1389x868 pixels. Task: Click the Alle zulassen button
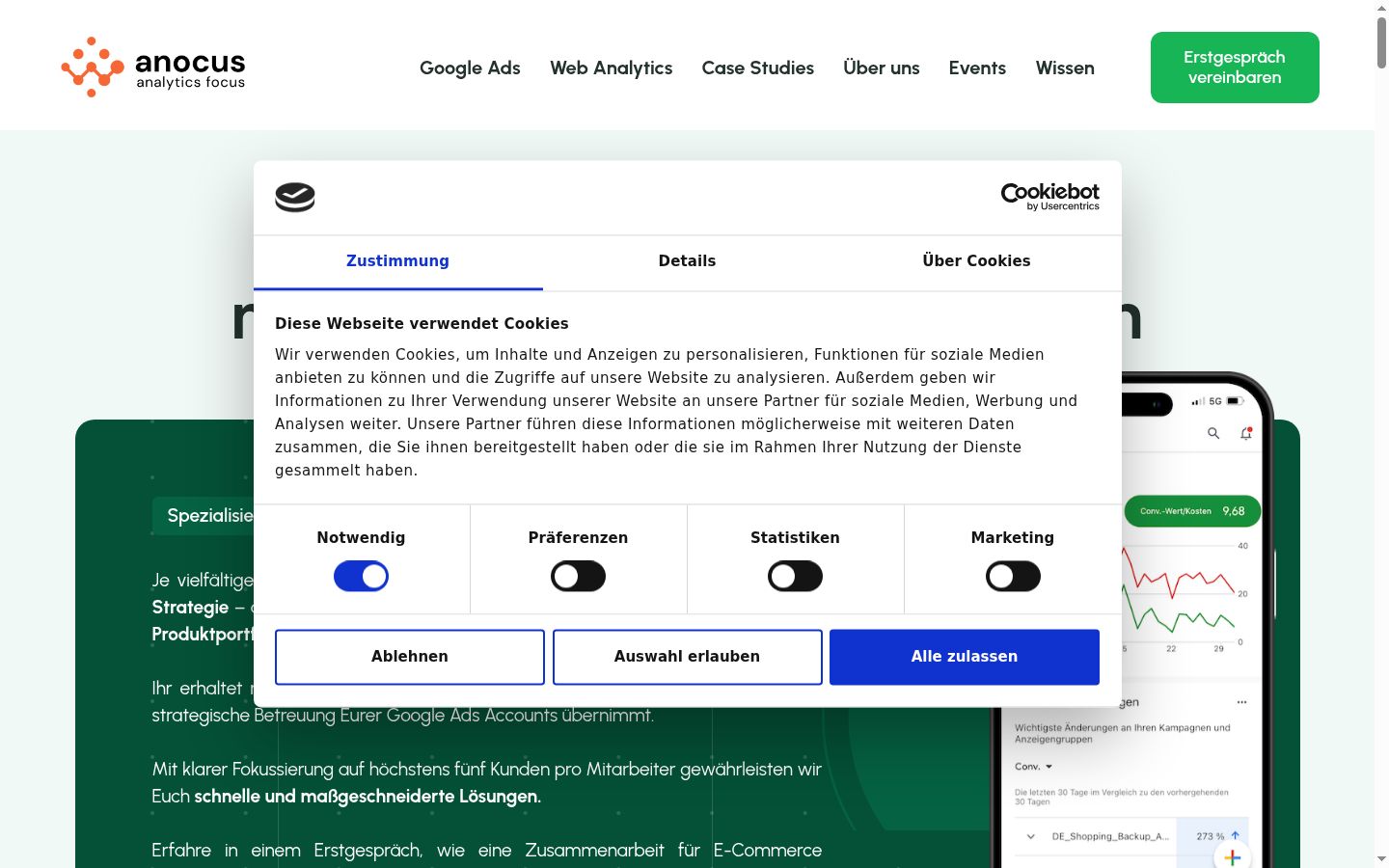(965, 657)
